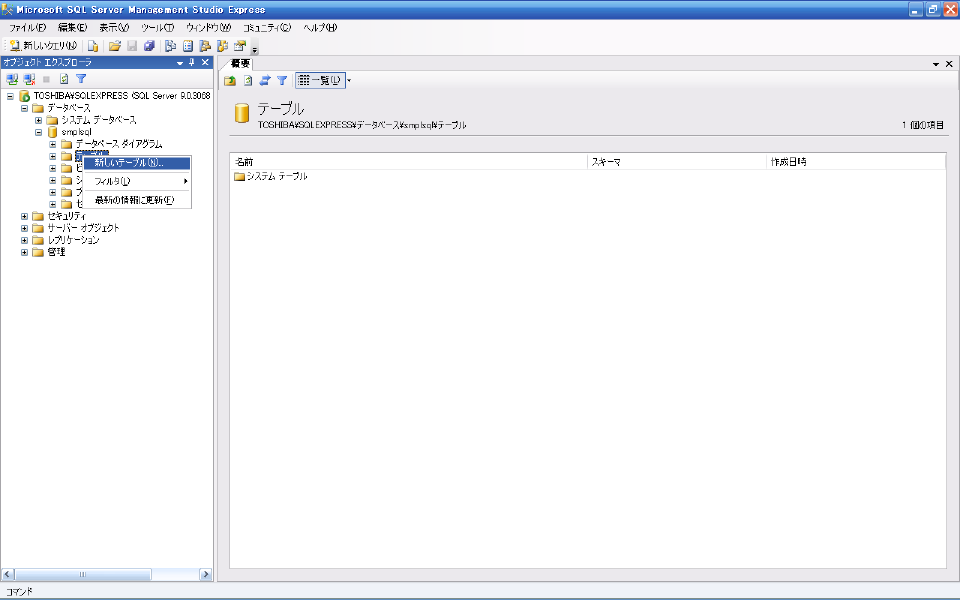Select the TOSHIBA\SQLEXPRESS server tree item

click(122, 96)
